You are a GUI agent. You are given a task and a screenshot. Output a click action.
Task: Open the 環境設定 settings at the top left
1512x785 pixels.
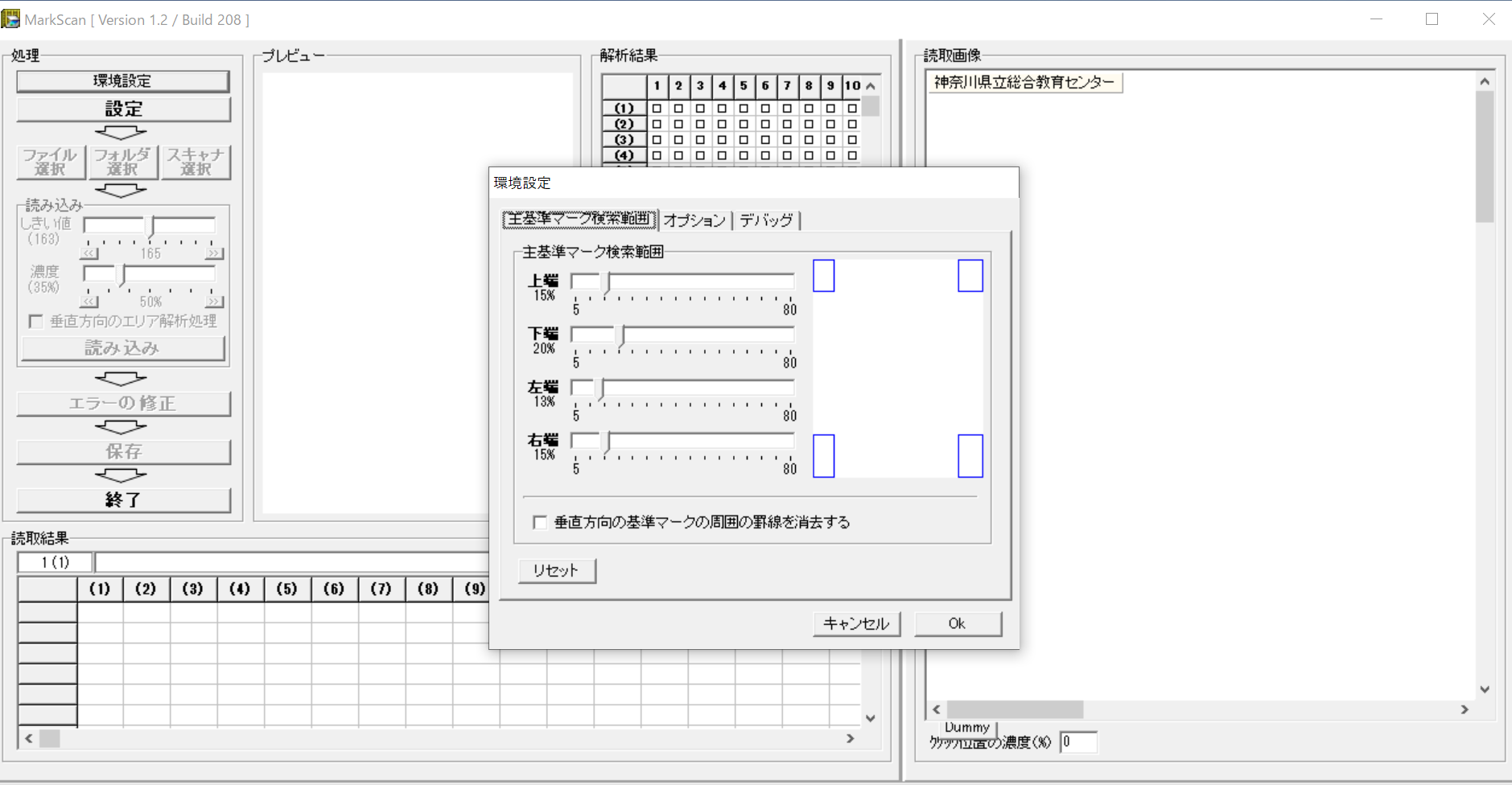122,80
